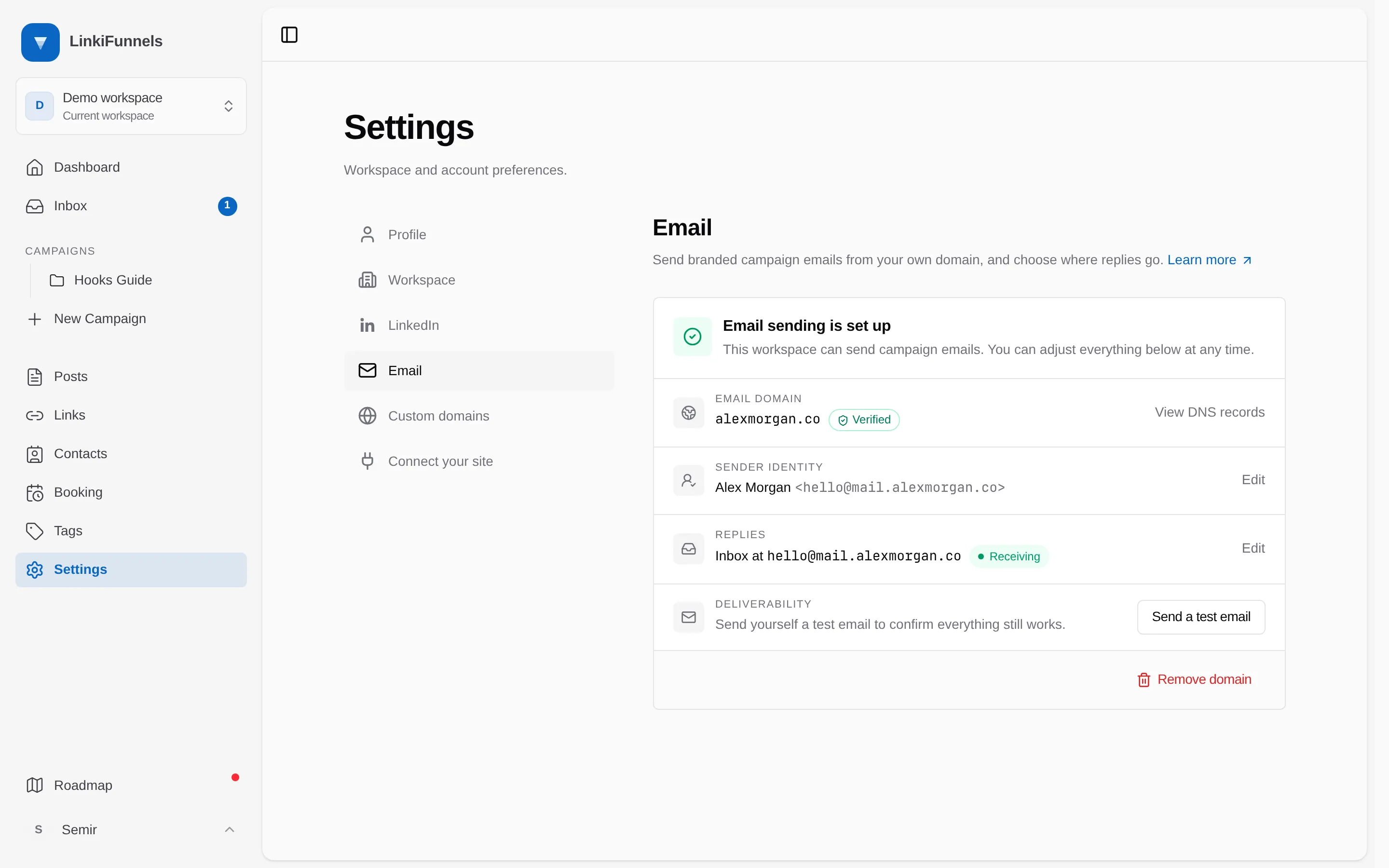The image size is (1389, 868).
Task: Open the Workspace settings tab
Action: tap(479, 280)
